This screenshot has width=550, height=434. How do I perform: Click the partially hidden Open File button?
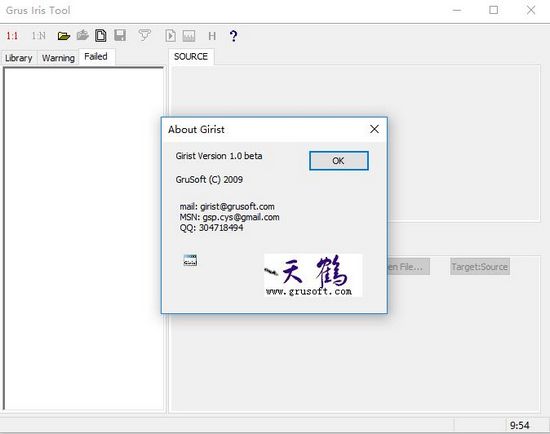(x=409, y=267)
